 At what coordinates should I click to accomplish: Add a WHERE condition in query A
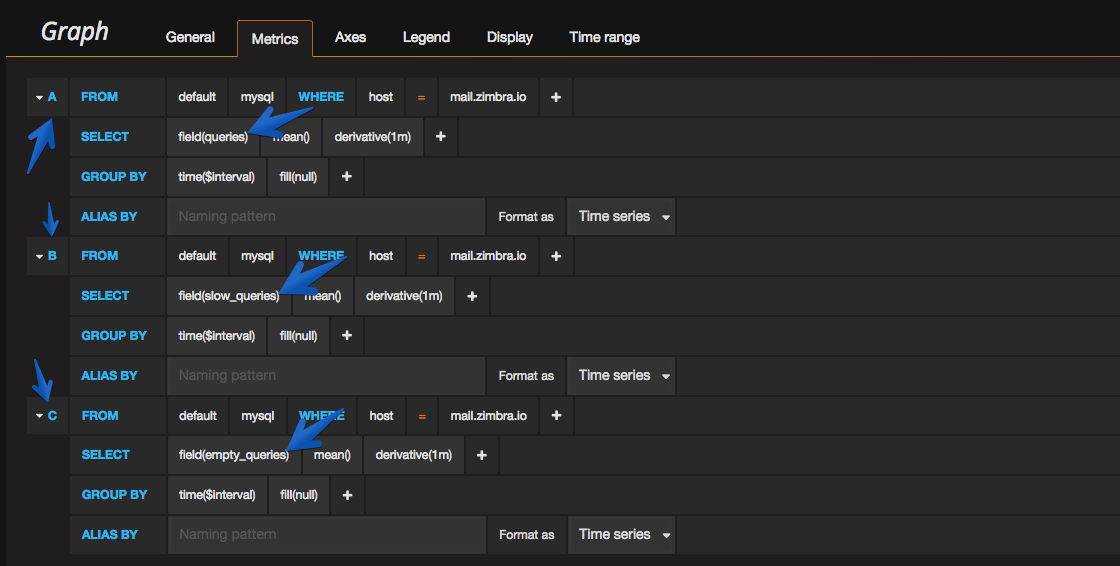point(556,97)
